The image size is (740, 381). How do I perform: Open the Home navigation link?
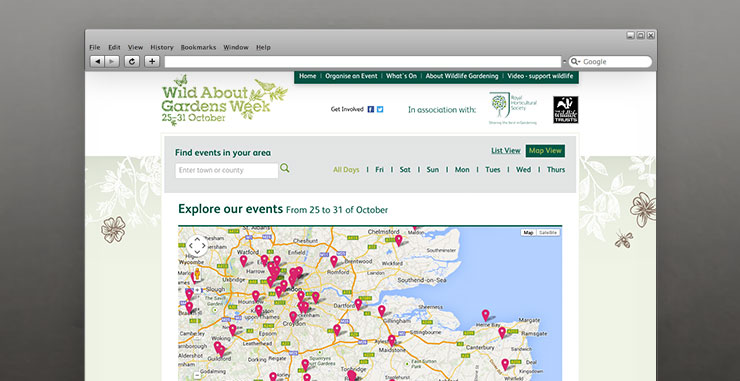[308, 76]
